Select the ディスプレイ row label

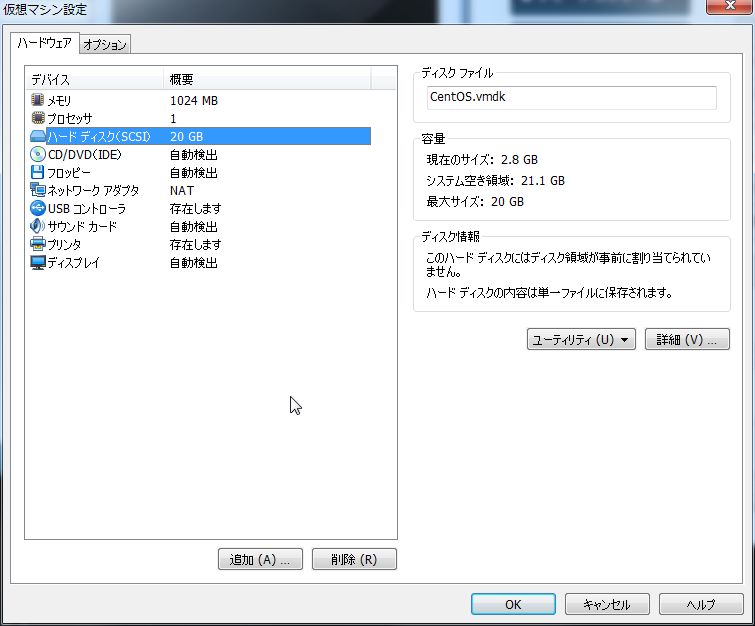pyautogui.click(x=74, y=262)
